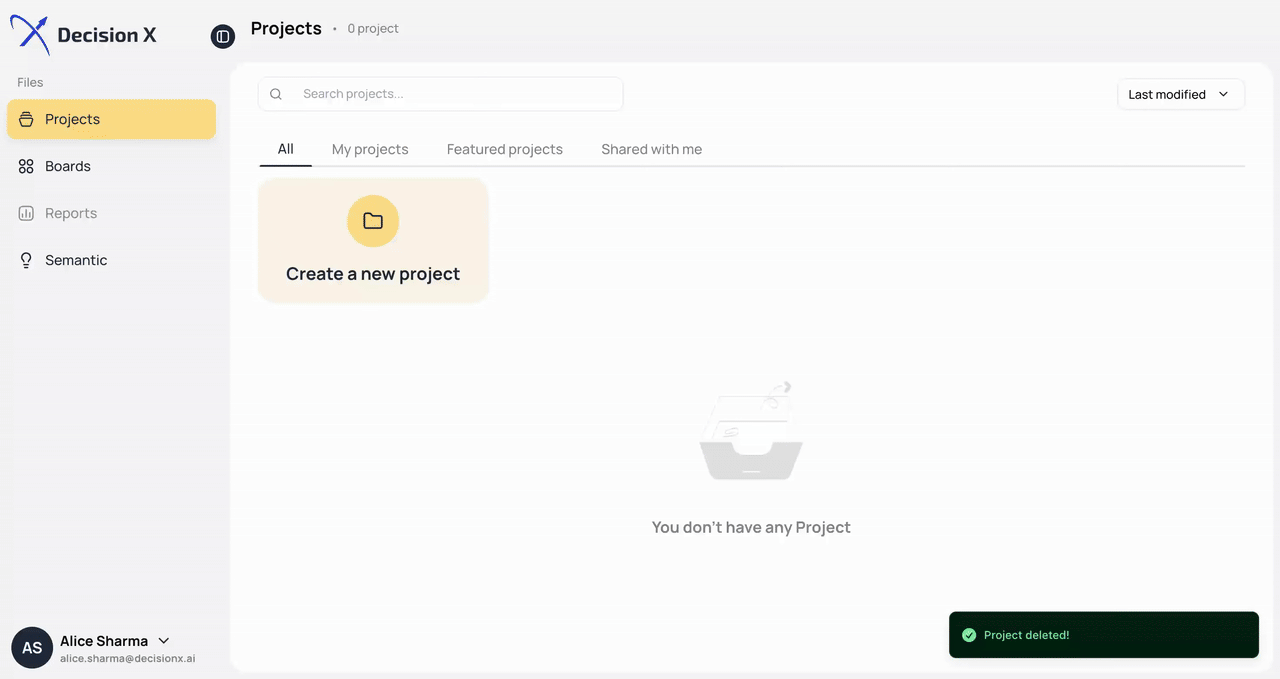Click the search magnifier icon
This screenshot has height=679, width=1280.
click(x=276, y=94)
